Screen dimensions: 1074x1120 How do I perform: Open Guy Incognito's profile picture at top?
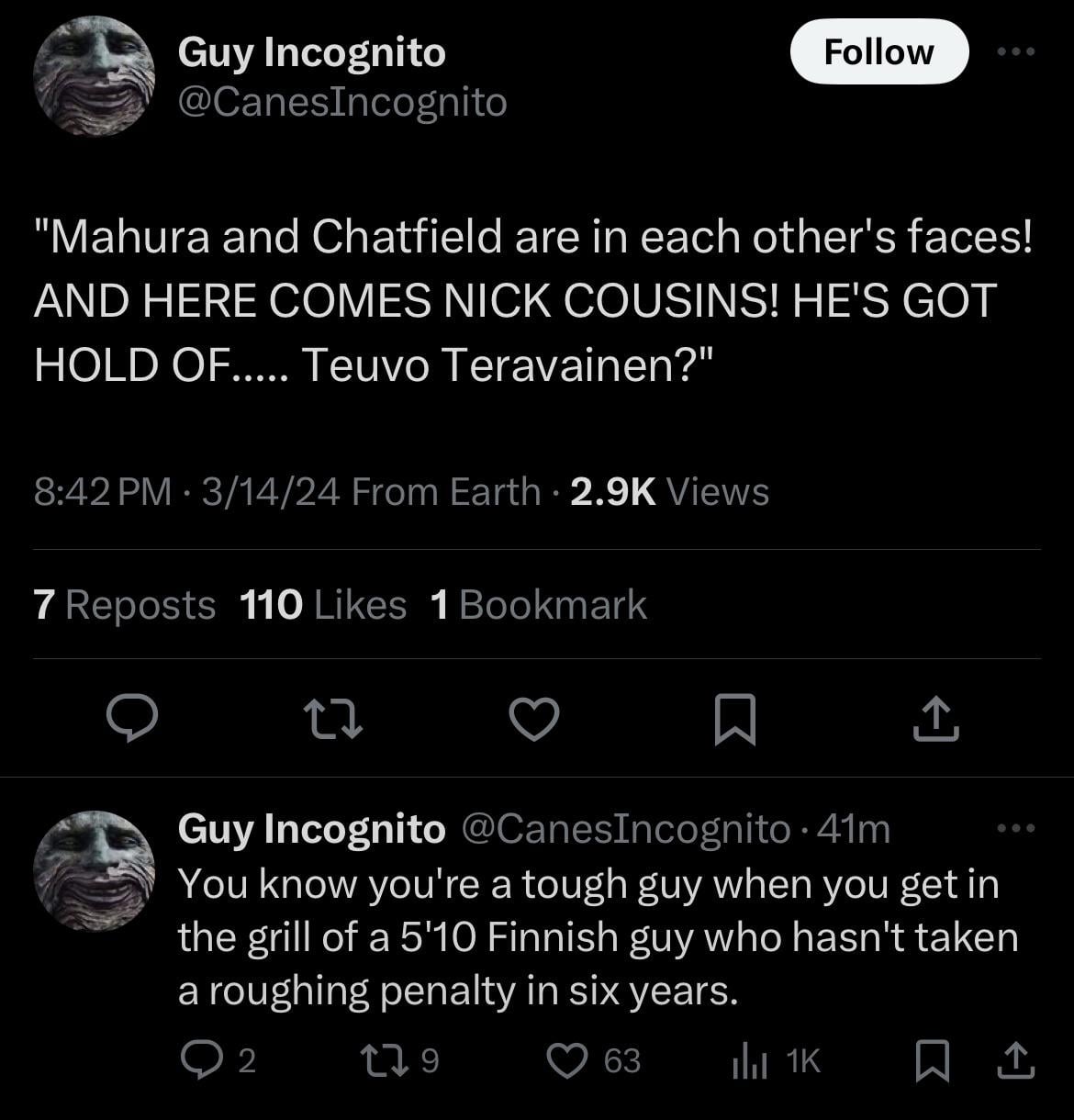tap(94, 76)
